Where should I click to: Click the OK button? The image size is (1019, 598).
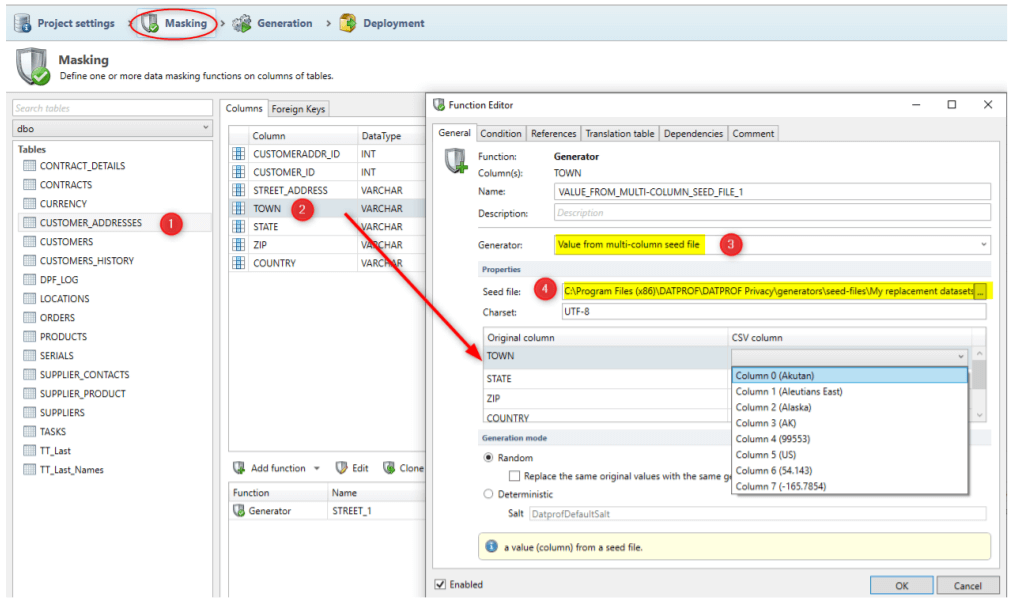(901, 584)
